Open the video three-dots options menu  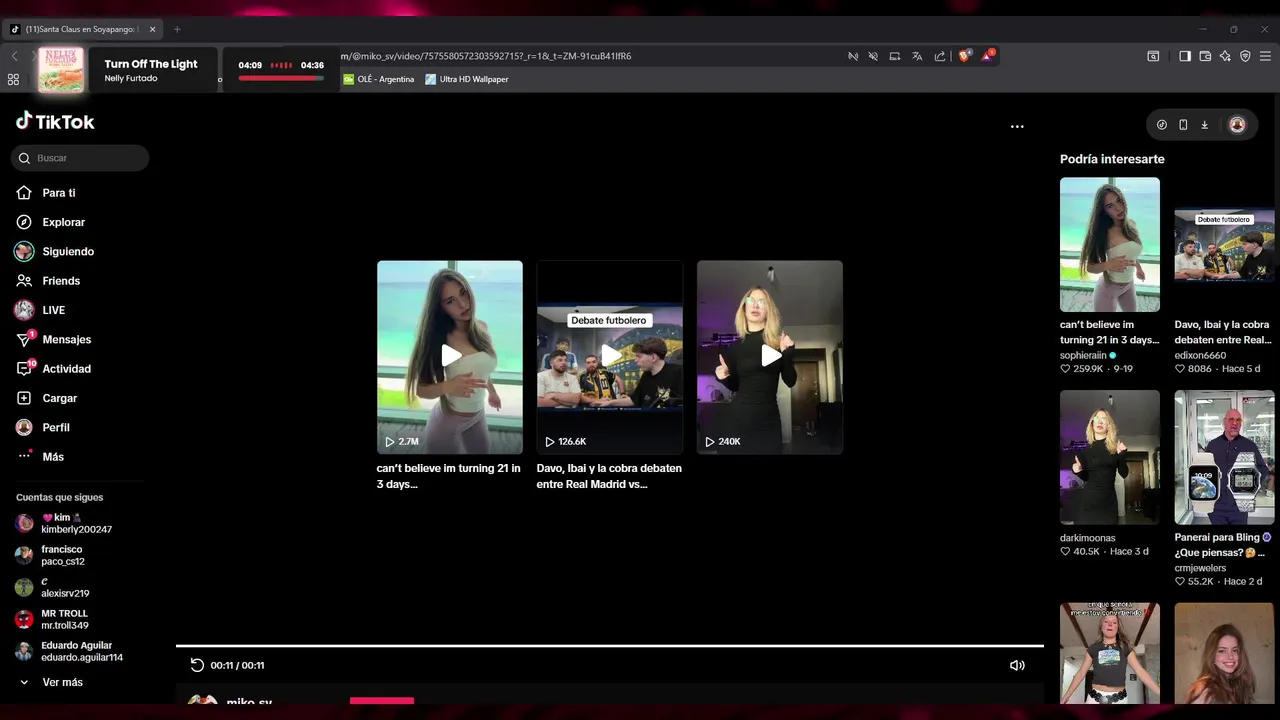point(1017,127)
